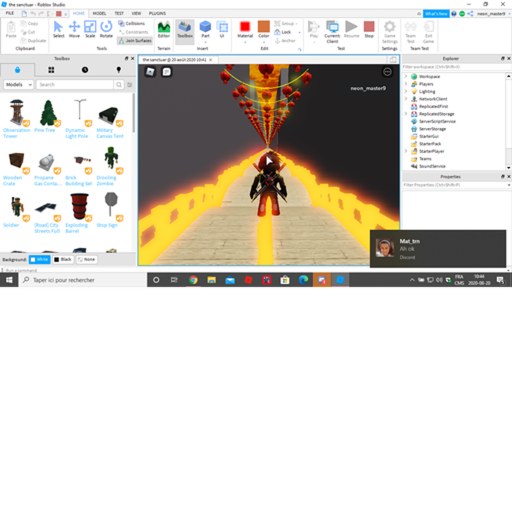Open the Color picker swatch
Screen dimensions: 512x512
264,29
